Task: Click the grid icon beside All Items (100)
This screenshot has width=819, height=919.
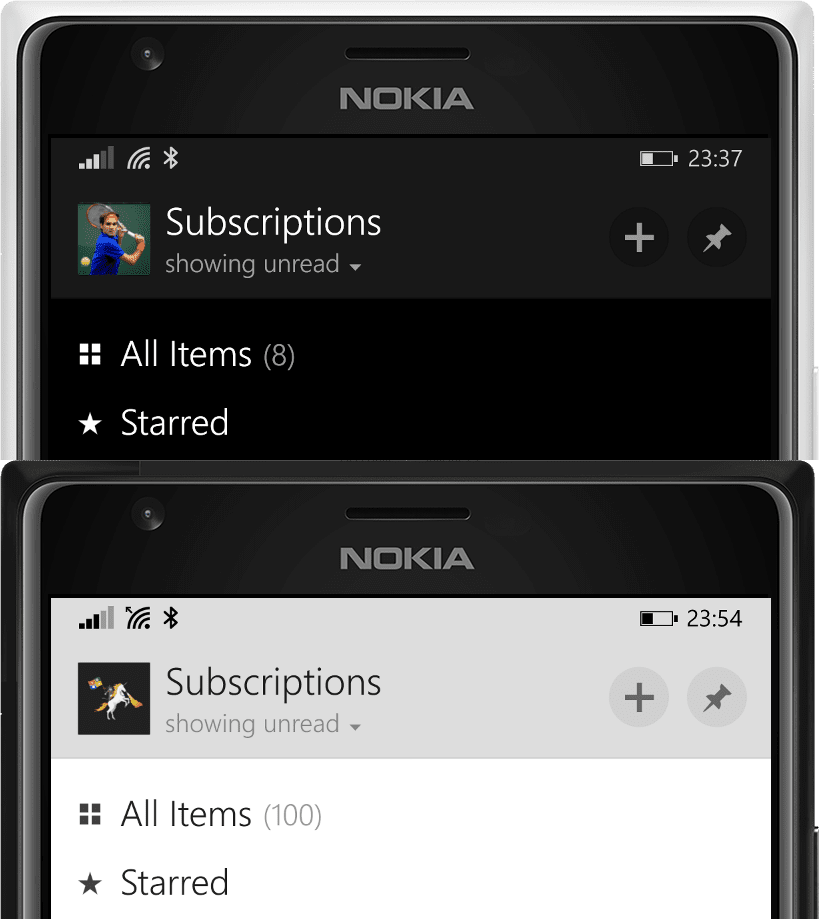Action: coord(90,814)
